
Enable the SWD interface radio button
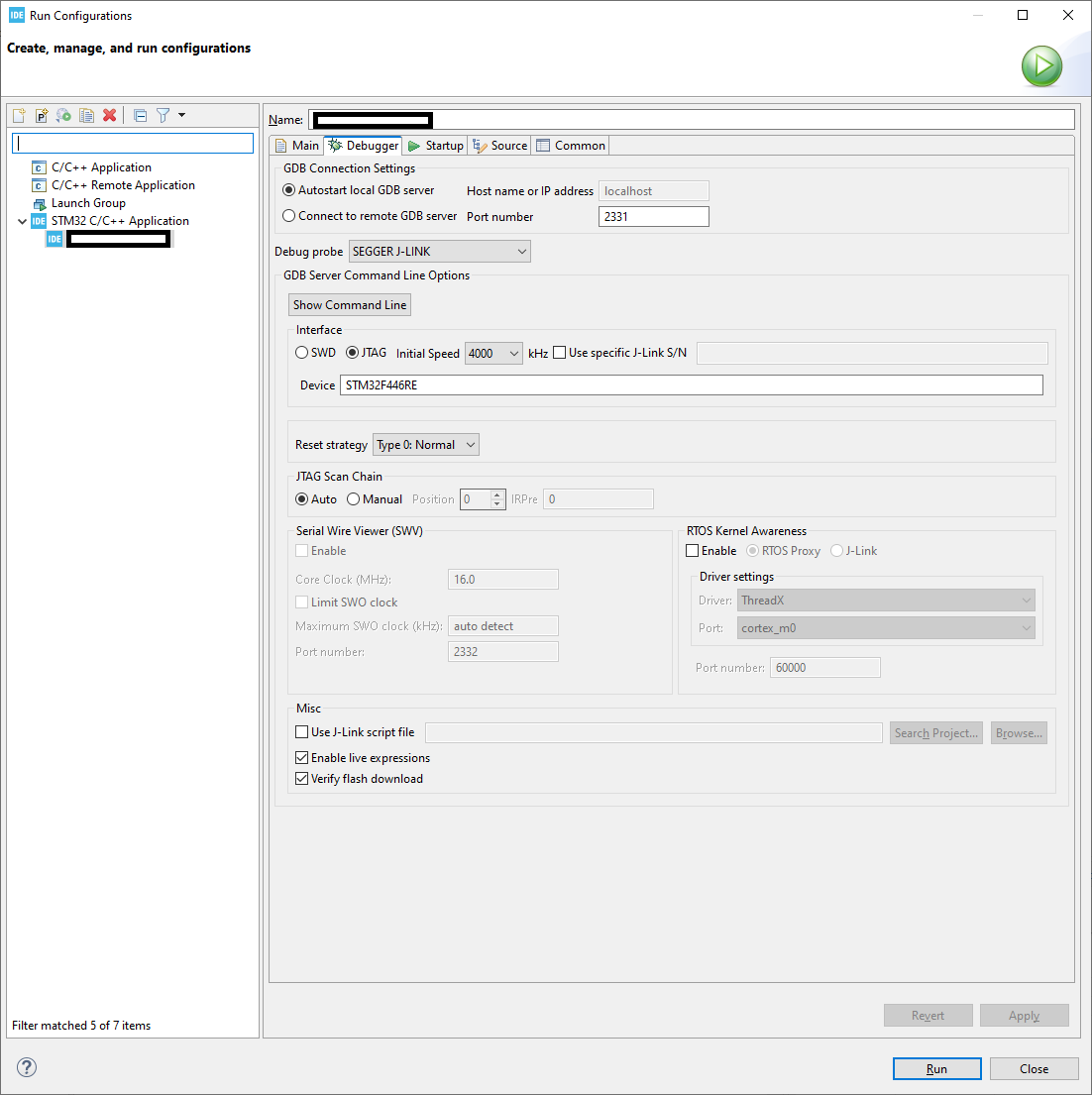[x=300, y=352]
